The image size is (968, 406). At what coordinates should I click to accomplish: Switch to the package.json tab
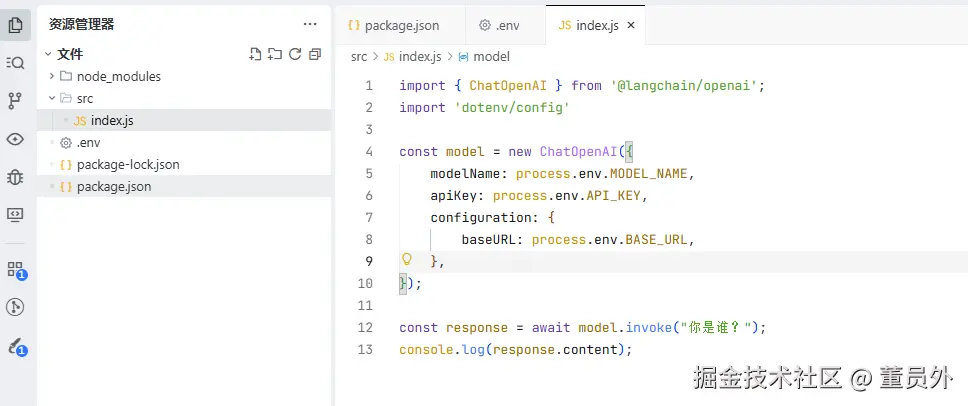pyautogui.click(x=392, y=25)
